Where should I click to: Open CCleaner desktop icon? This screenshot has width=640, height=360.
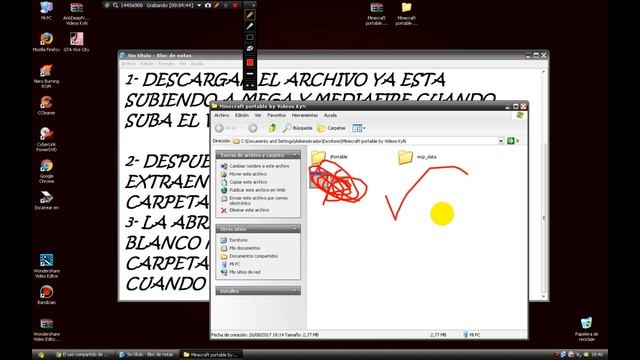click(46, 105)
